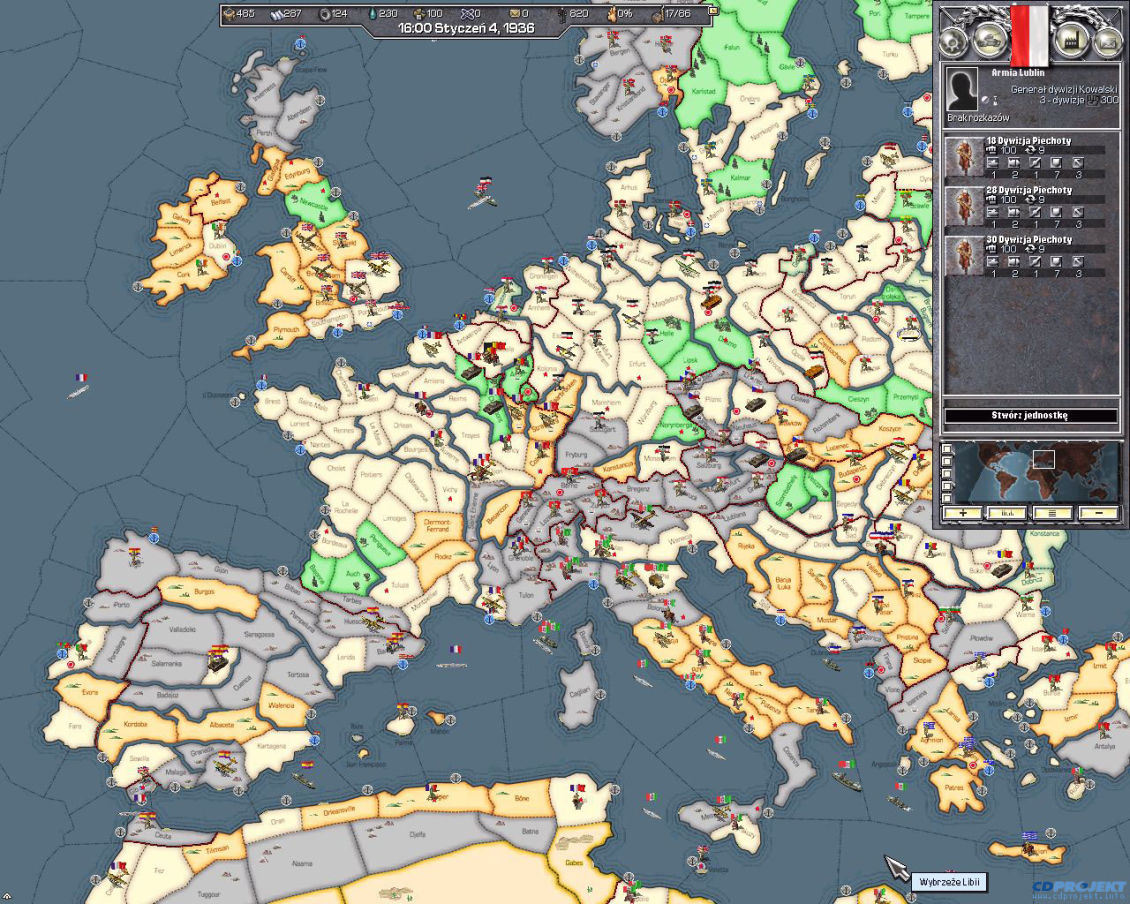Select the Vichy province in France

point(449,489)
